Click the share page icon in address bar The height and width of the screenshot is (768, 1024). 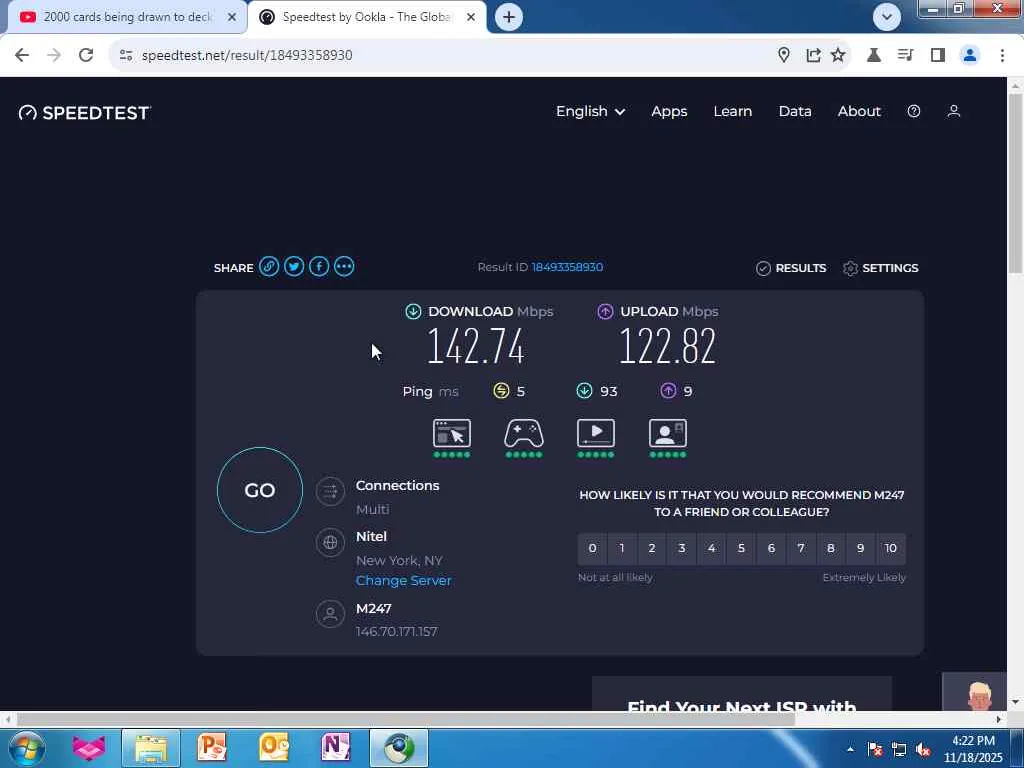tap(813, 55)
